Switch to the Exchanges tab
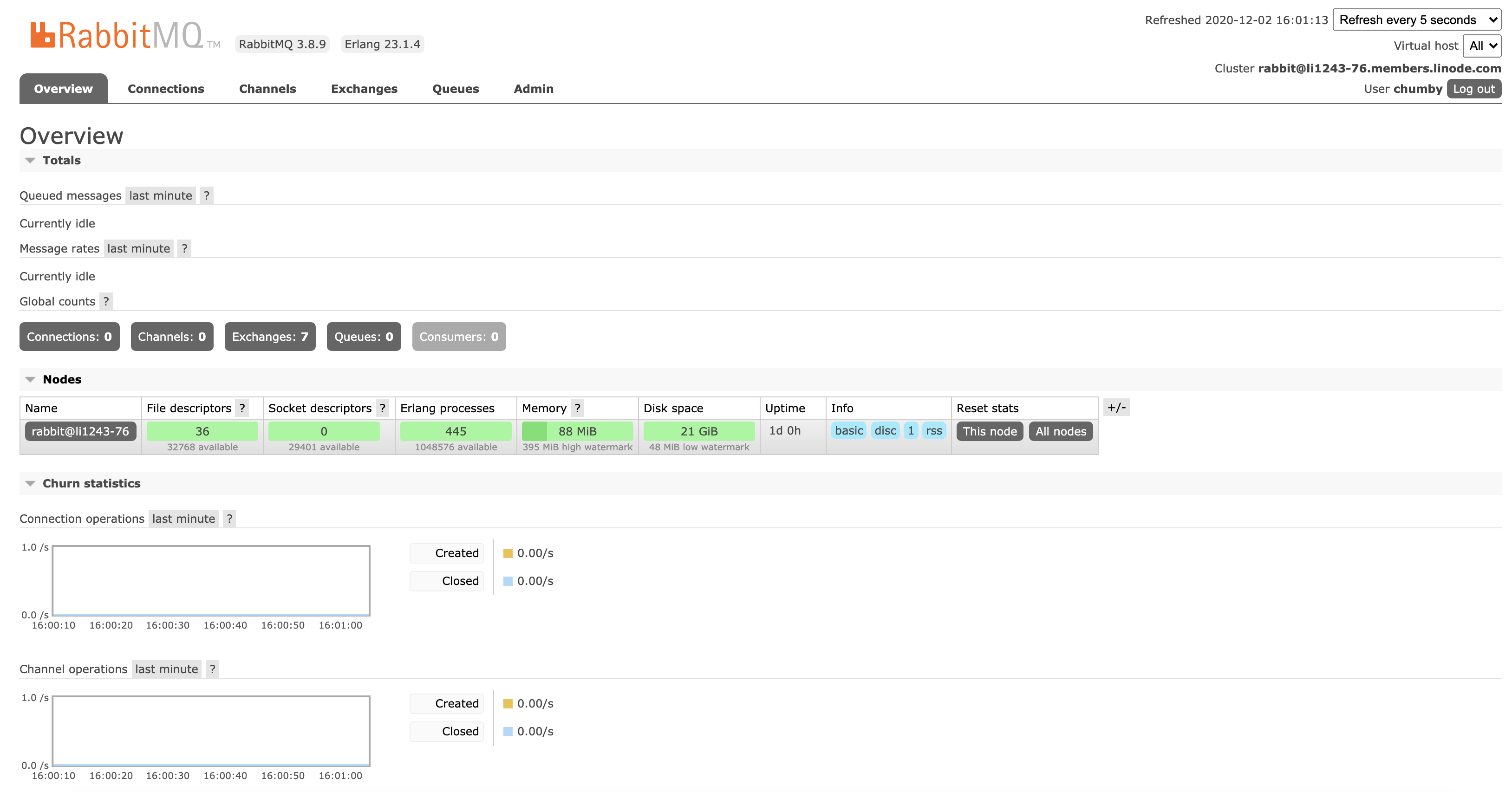The height and width of the screenshot is (792, 1512). click(x=364, y=89)
